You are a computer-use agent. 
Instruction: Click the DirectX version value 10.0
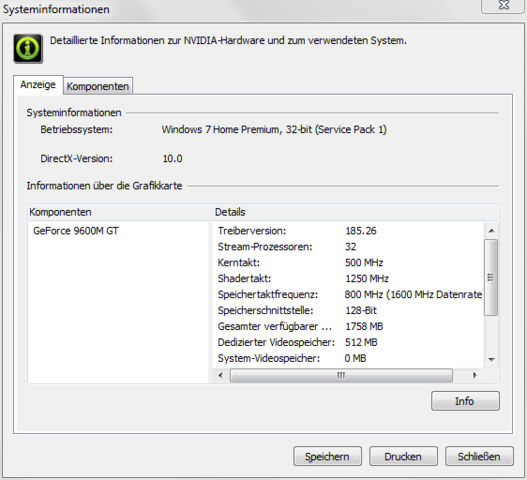(x=172, y=159)
